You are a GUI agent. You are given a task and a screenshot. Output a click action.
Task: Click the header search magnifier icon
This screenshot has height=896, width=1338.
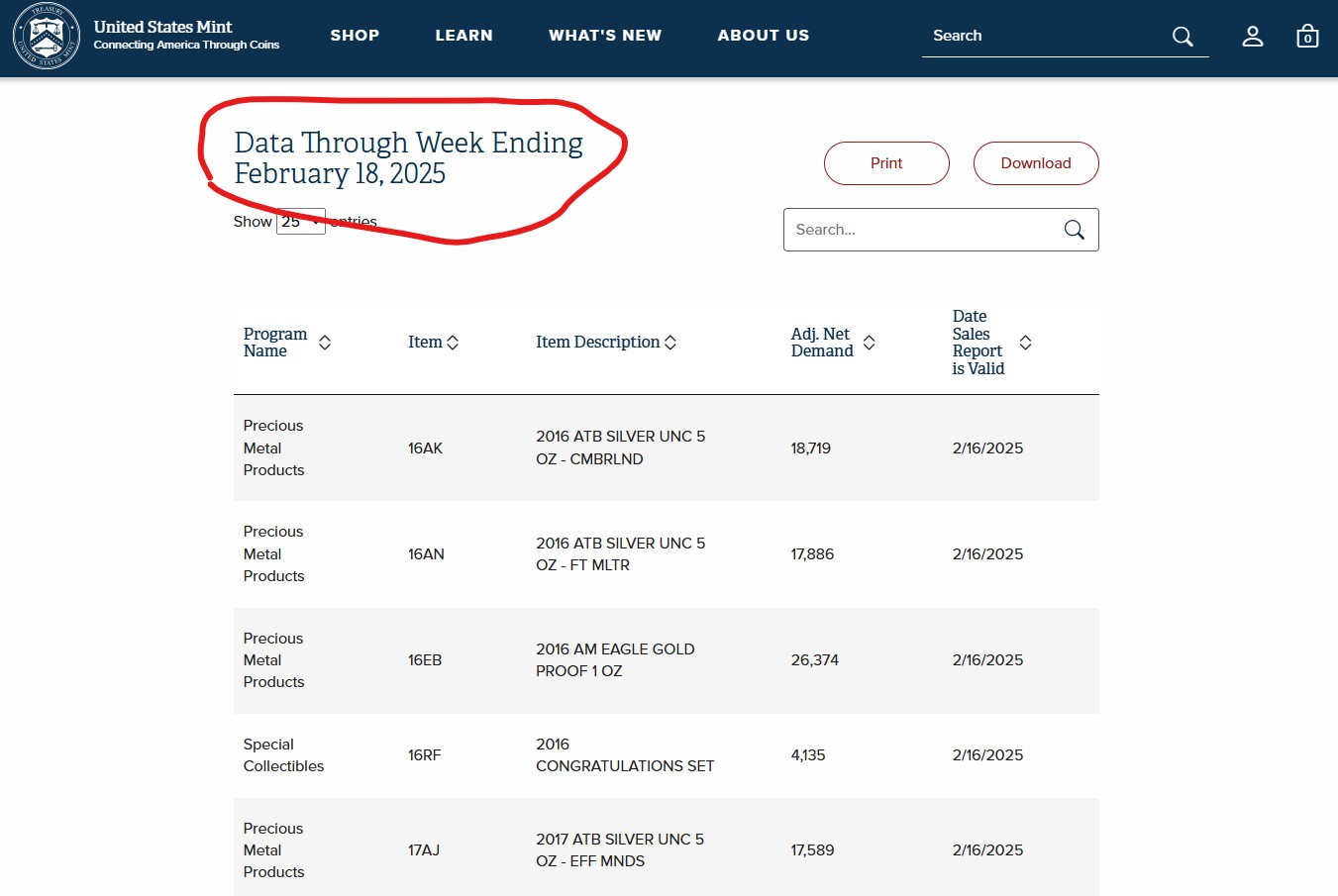click(1183, 37)
